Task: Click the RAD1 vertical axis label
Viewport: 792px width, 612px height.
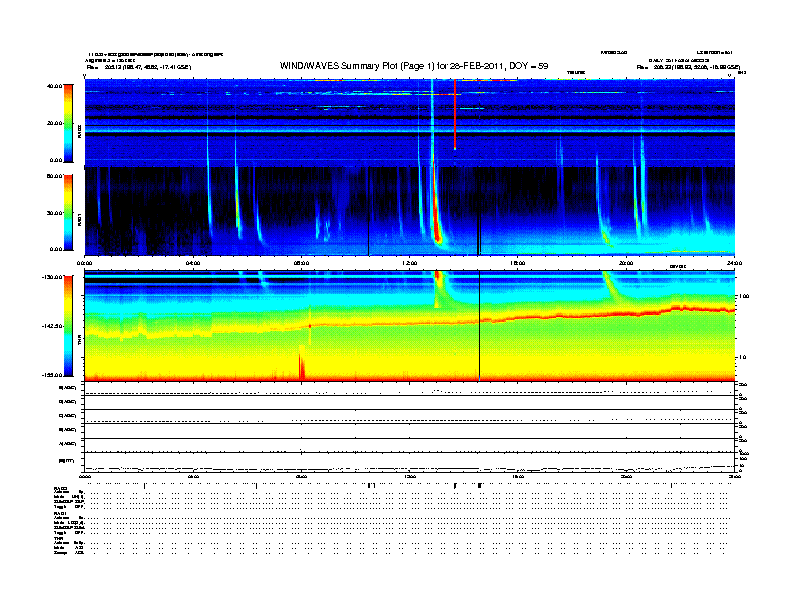Action: pos(79,219)
